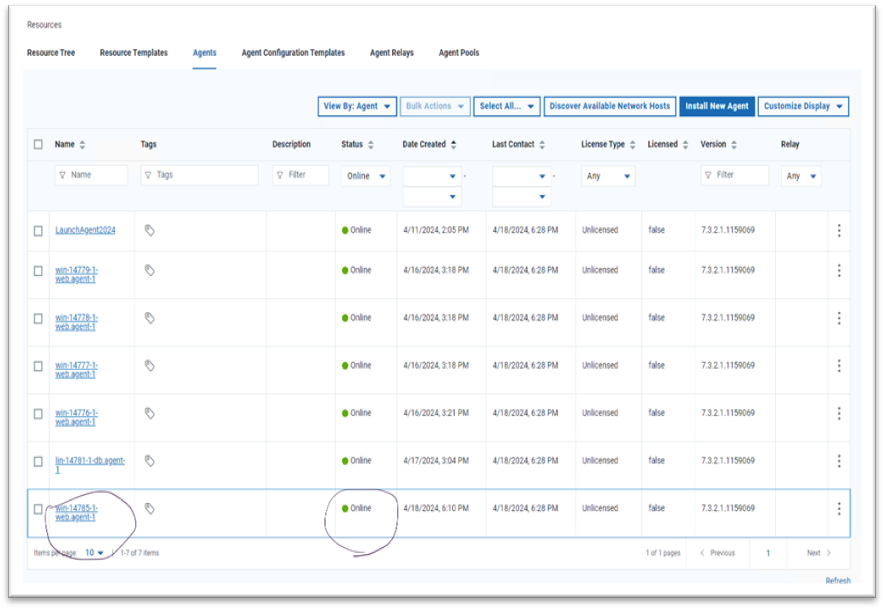Sort by the Date Created column arrows
This screenshot has width=885, height=610.
pos(453,145)
